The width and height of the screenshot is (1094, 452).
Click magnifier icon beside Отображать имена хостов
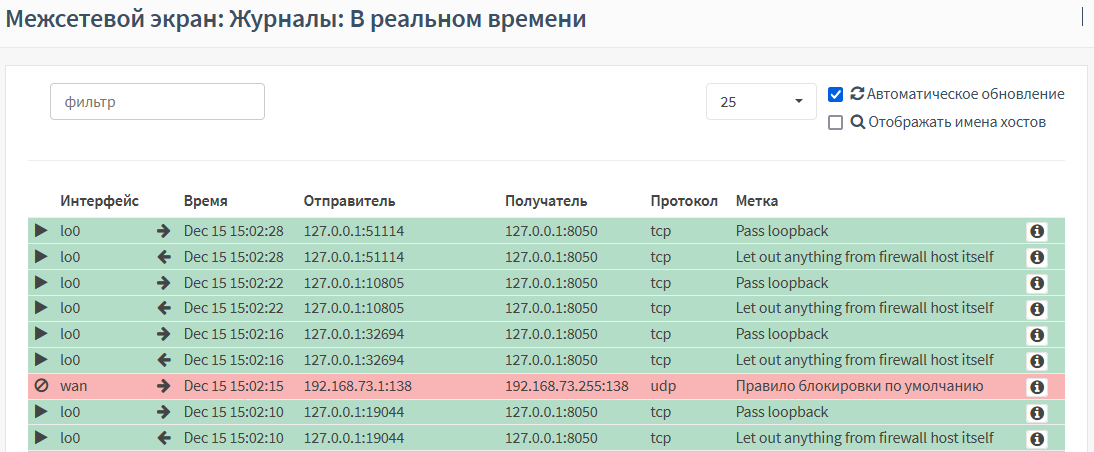point(857,122)
